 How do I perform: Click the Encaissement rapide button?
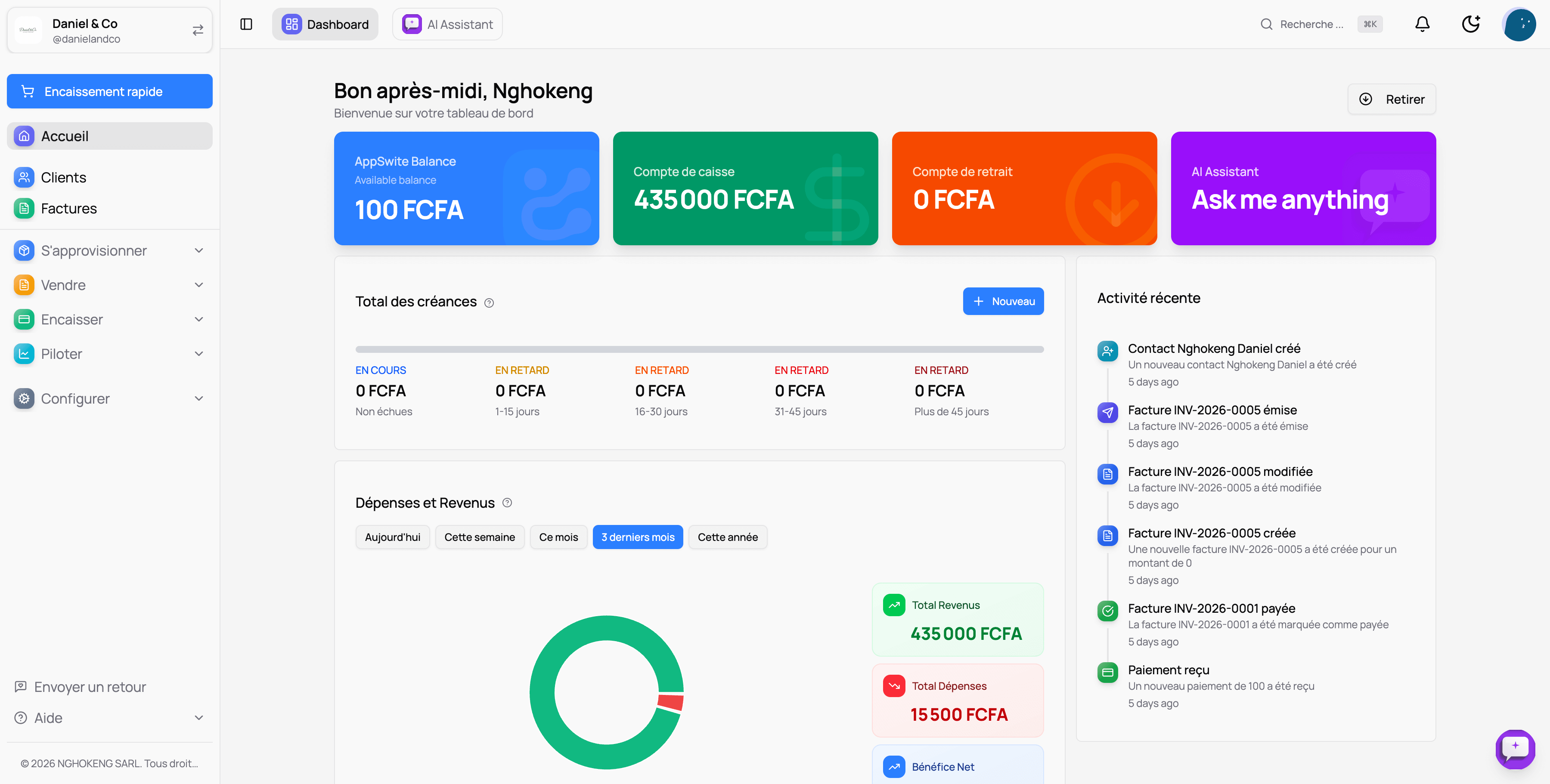tap(109, 91)
